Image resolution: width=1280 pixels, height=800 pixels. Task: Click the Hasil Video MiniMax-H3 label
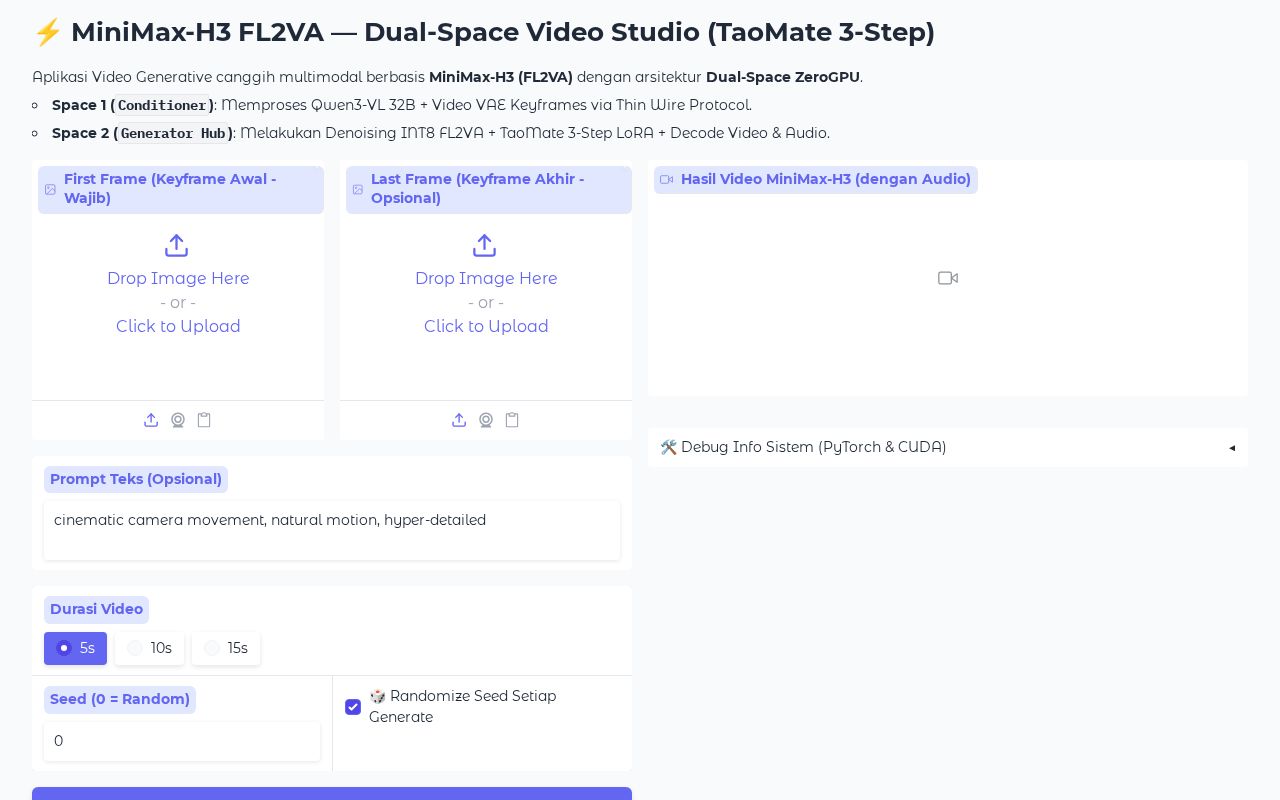(x=816, y=179)
